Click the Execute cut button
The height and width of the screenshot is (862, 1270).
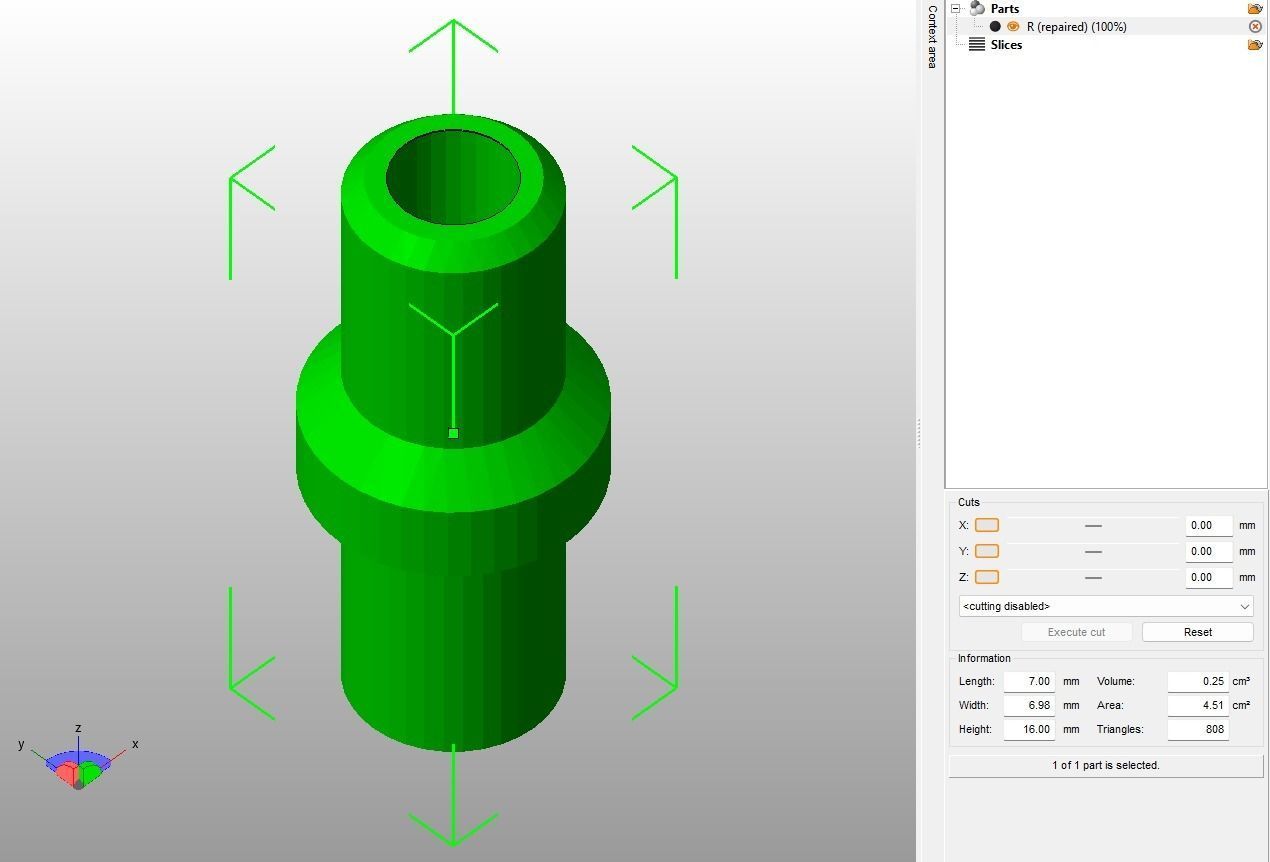[1076, 632]
